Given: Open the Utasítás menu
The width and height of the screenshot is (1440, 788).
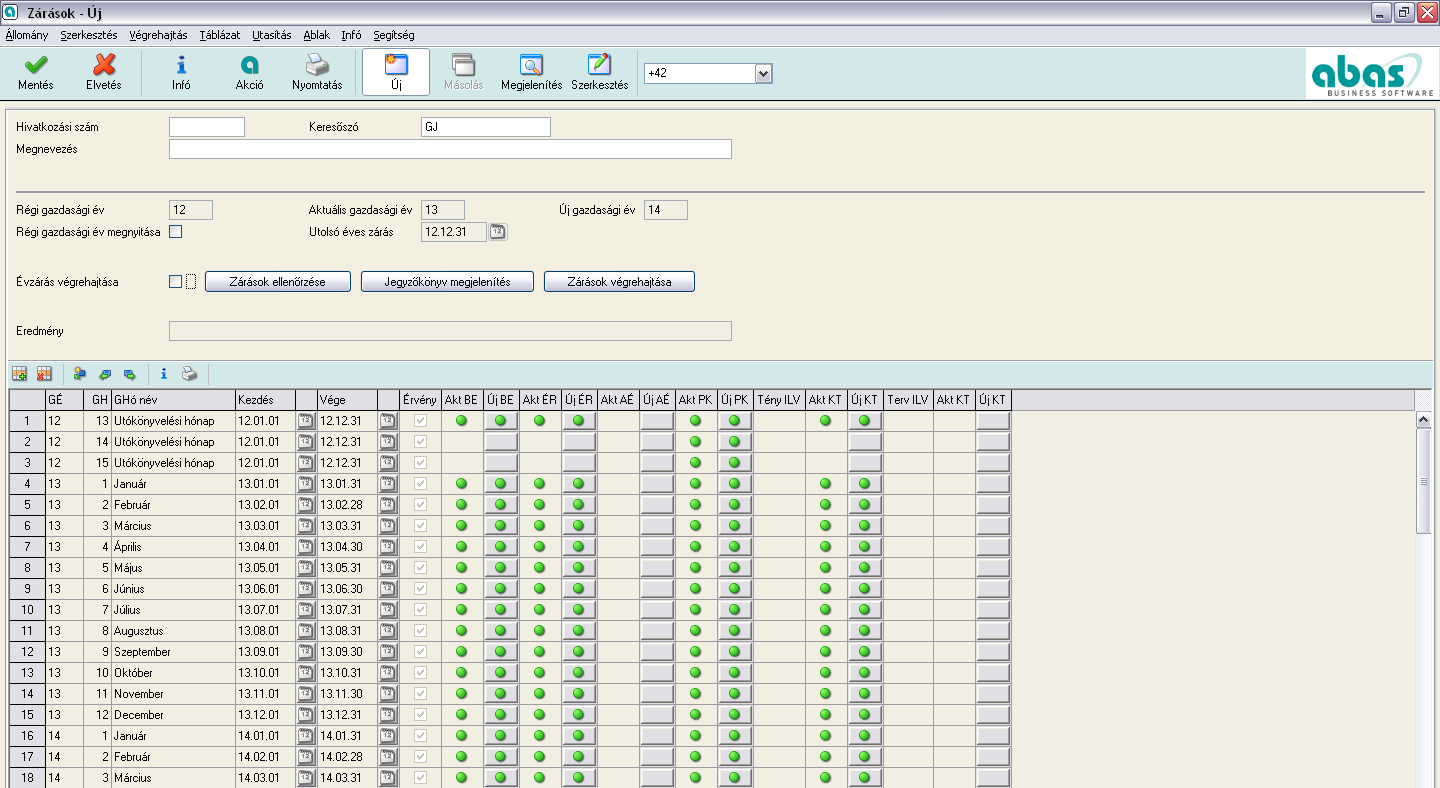Looking at the screenshot, I should pyautogui.click(x=272, y=34).
